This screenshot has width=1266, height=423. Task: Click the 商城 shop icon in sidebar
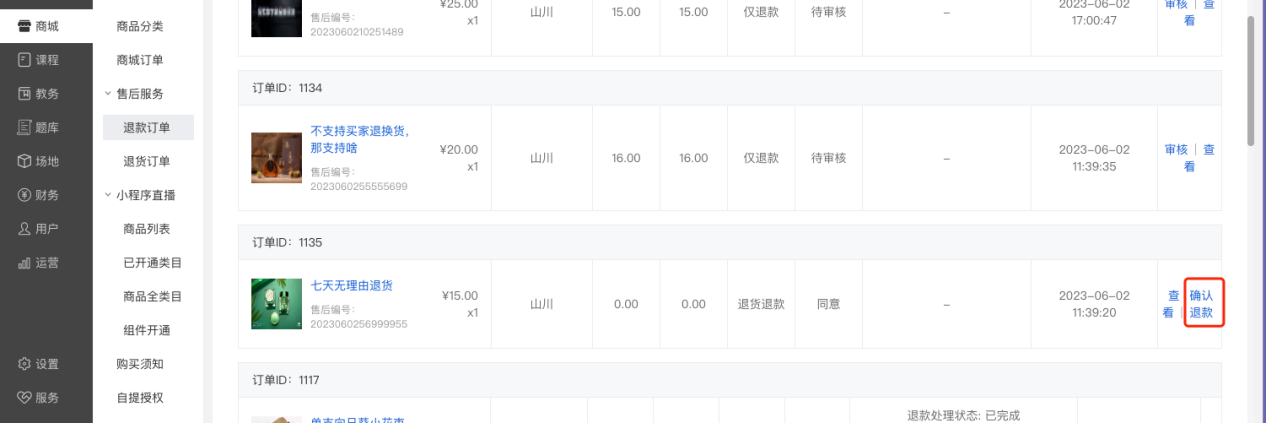point(24,26)
